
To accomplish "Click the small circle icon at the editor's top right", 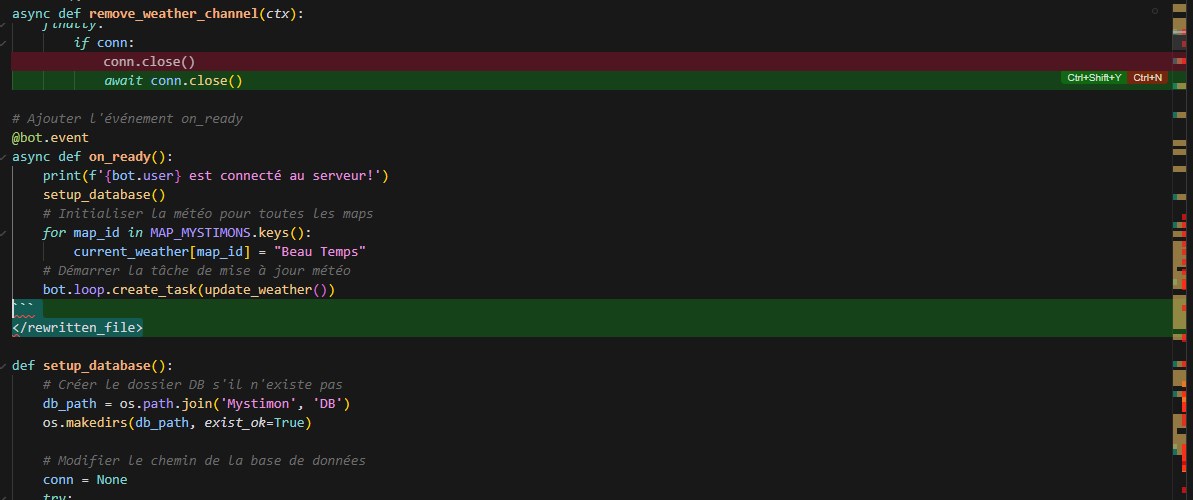I will (x=1156, y=10).
